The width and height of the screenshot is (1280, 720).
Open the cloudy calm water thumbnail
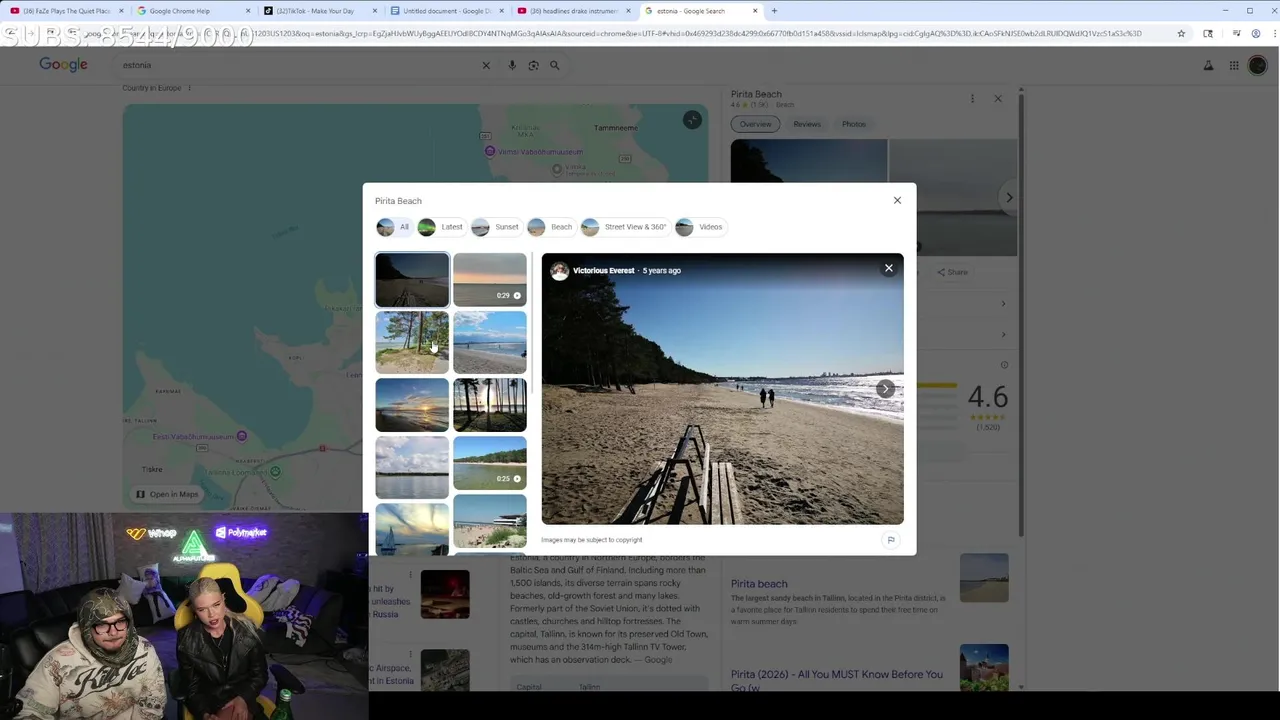pos(412,467)
